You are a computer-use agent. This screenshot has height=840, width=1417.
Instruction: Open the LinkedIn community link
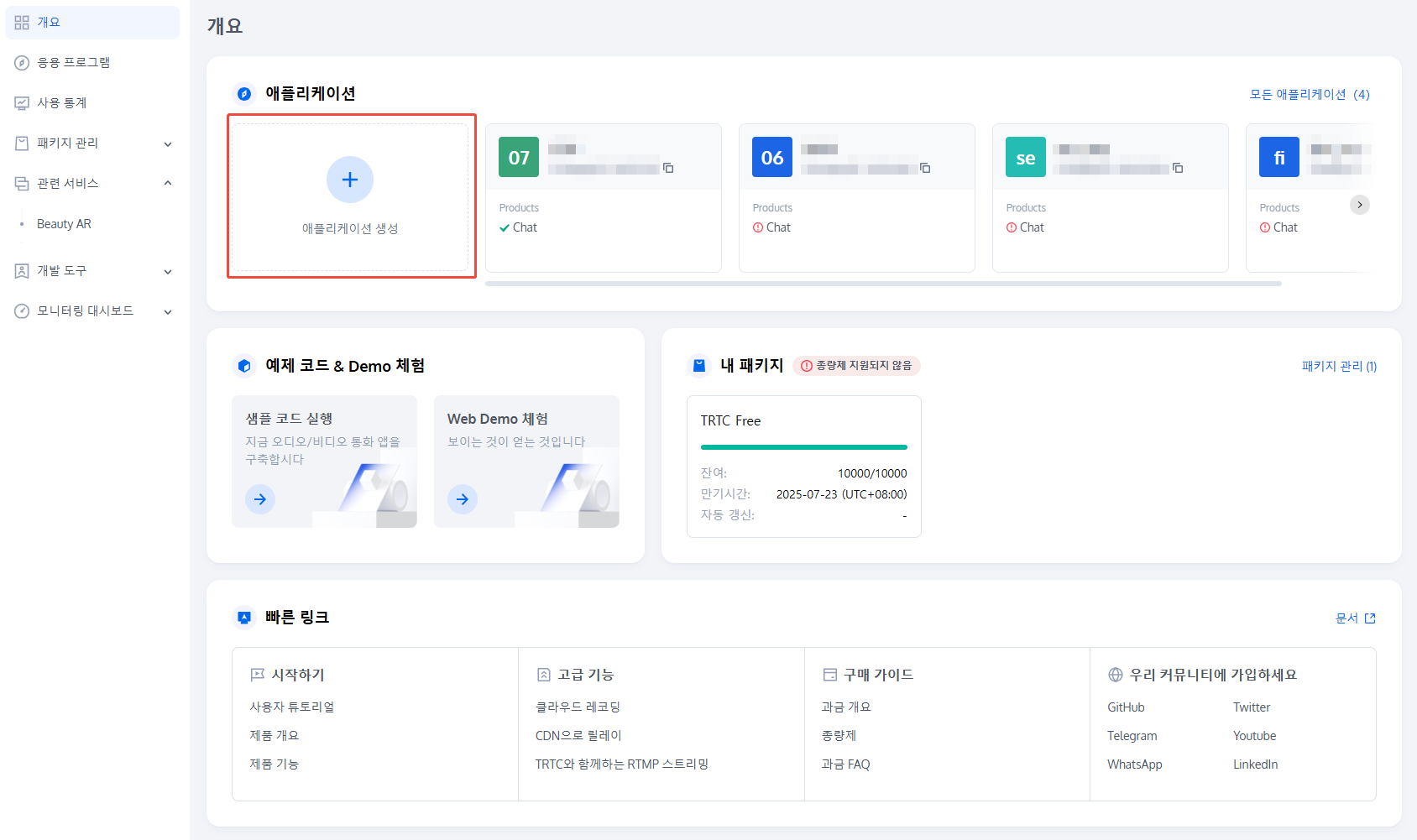1255,764
